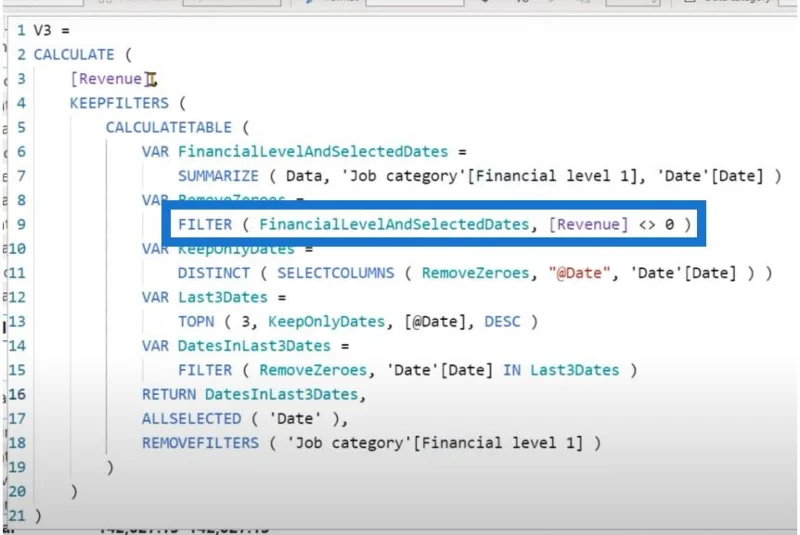The height and width of the screenshot is (535, 800).
Task: Select the "@Date" string on line 11
Action: coord(579,273)
